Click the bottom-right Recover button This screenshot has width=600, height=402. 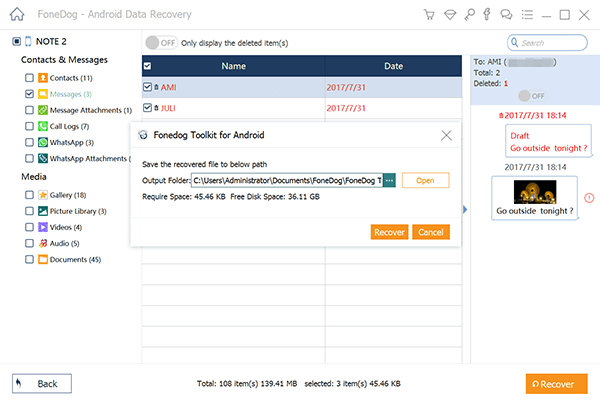click(x=556, y=384)
